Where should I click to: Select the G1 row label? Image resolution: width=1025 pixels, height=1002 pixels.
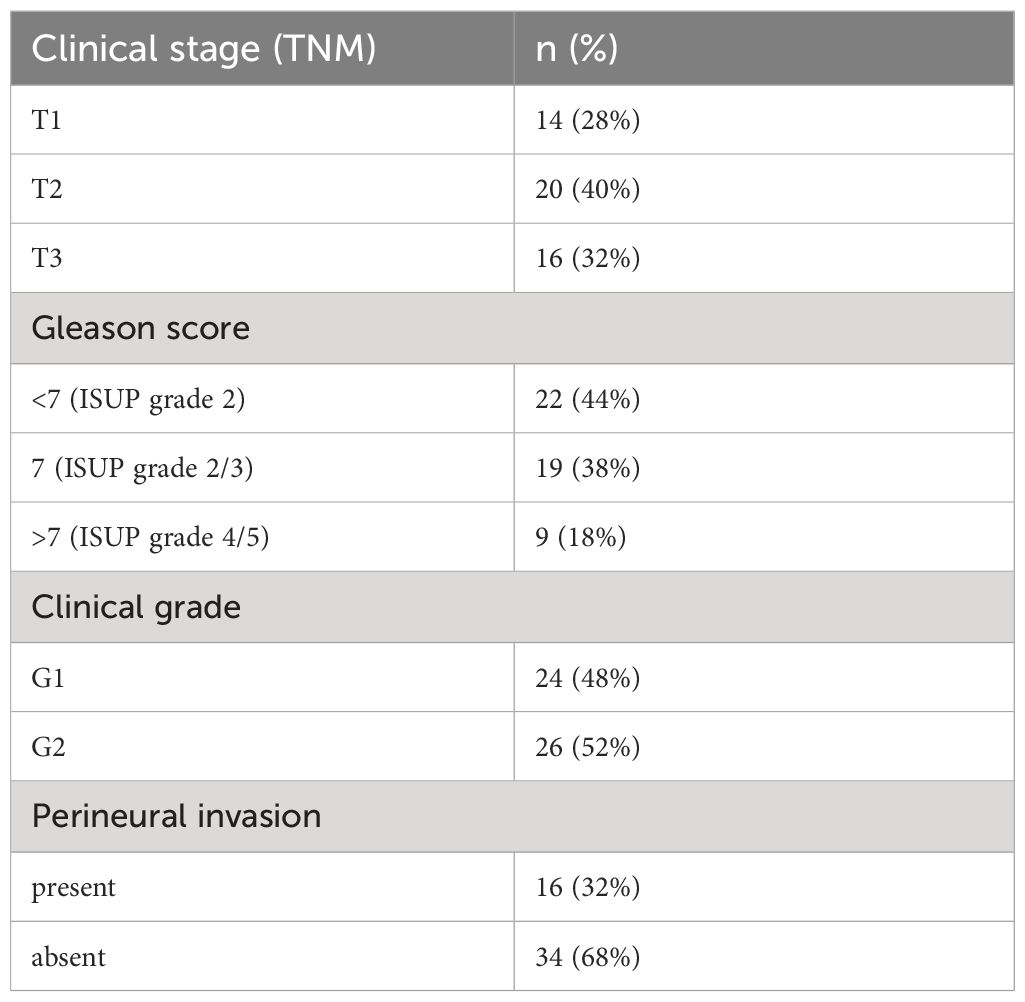pyautogui.click(x=262, y=678)
